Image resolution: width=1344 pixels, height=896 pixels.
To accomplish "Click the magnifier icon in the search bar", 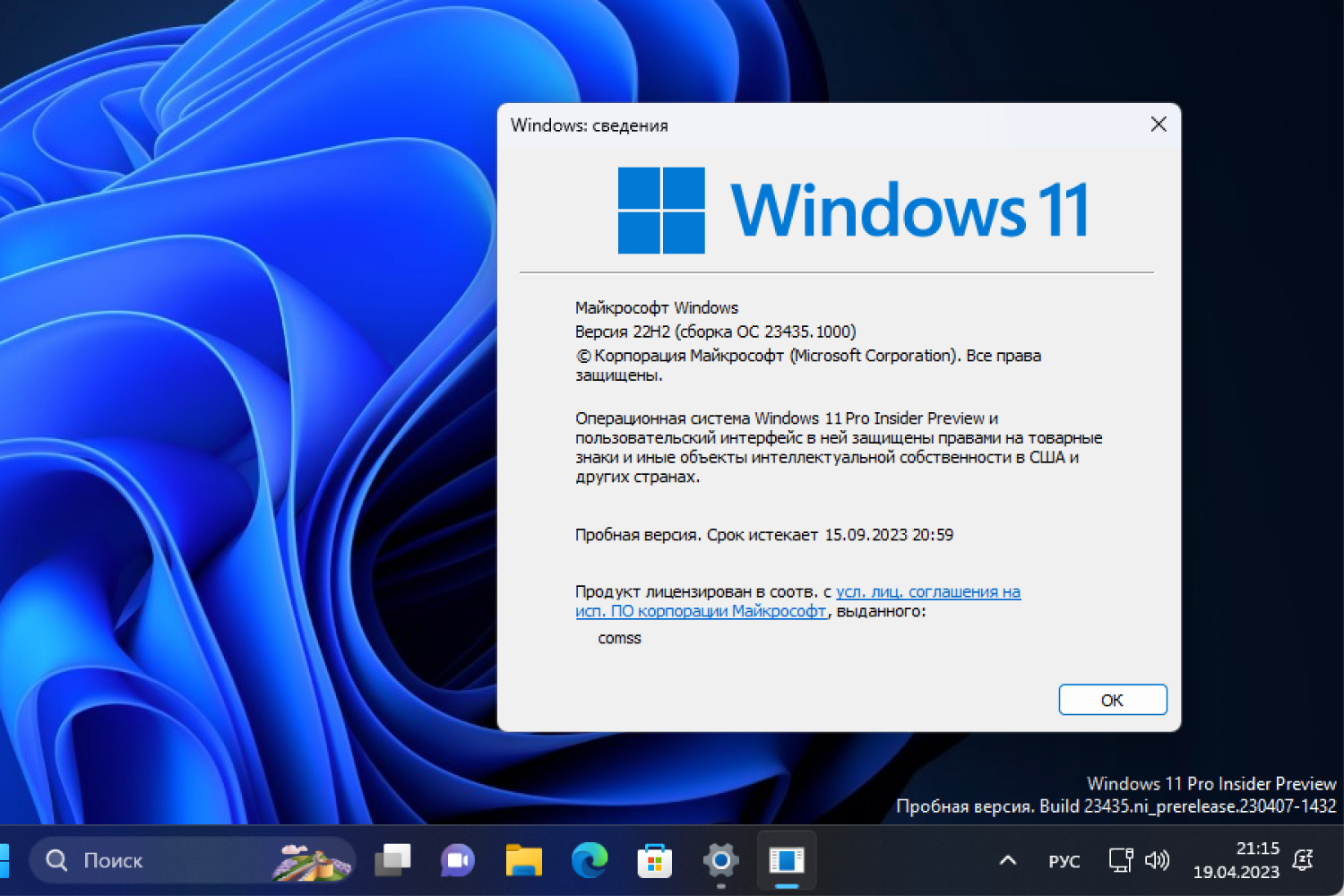I will pos(56,860).
